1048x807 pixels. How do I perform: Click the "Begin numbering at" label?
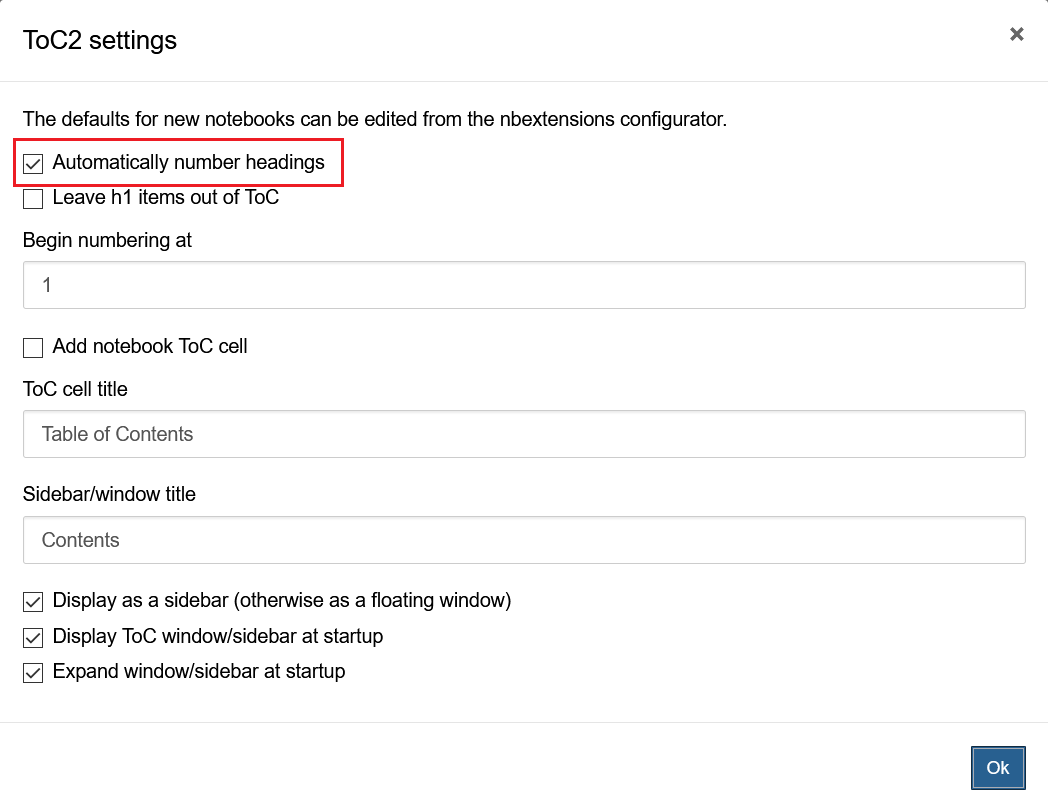[x=106, y=240]
